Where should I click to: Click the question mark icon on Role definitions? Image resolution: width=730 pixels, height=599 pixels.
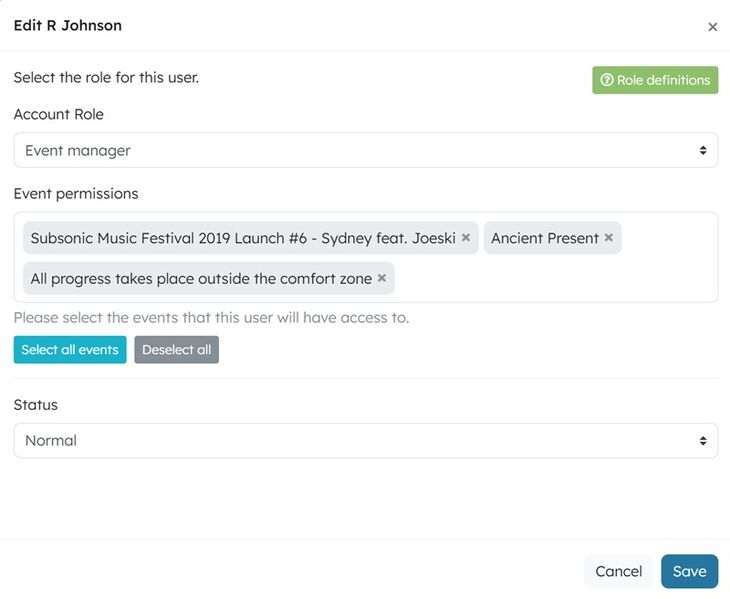click(606, 80)
